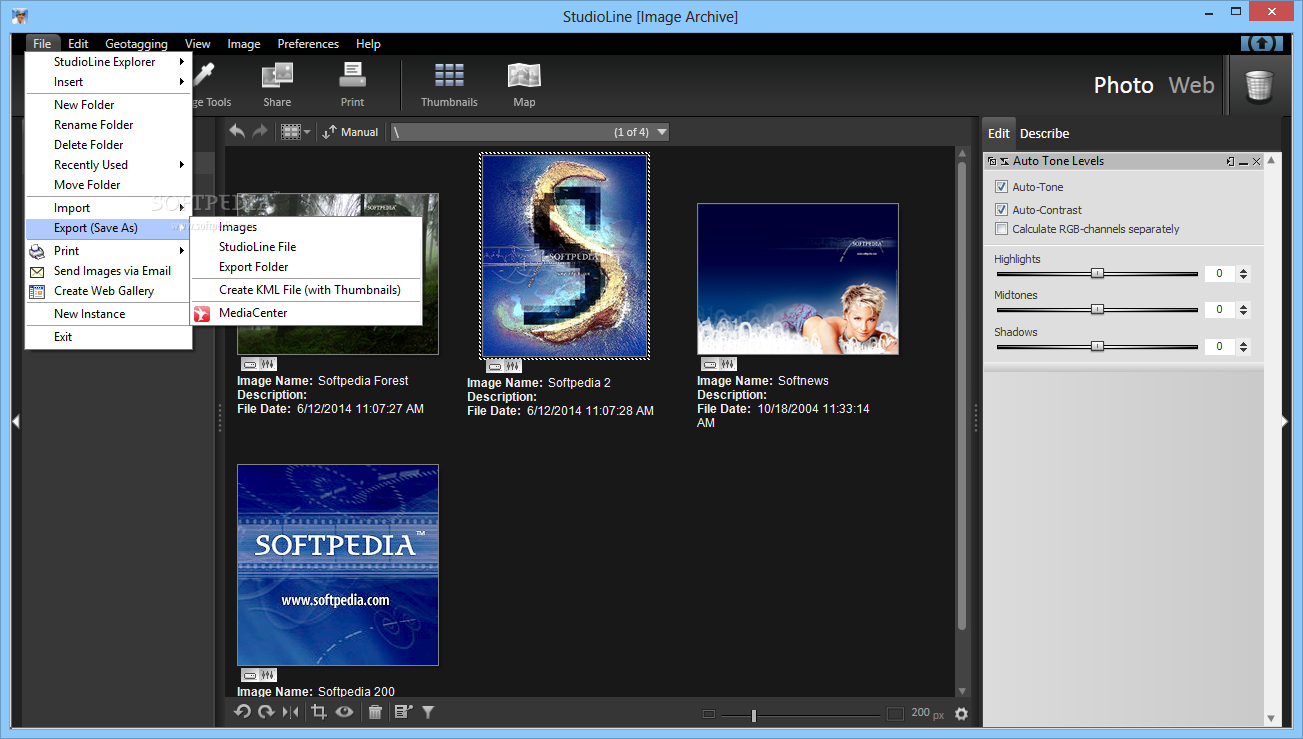Click the delete trash icon in bottom toolbar
Screen dimensions: 1303x739
point(375,712)
